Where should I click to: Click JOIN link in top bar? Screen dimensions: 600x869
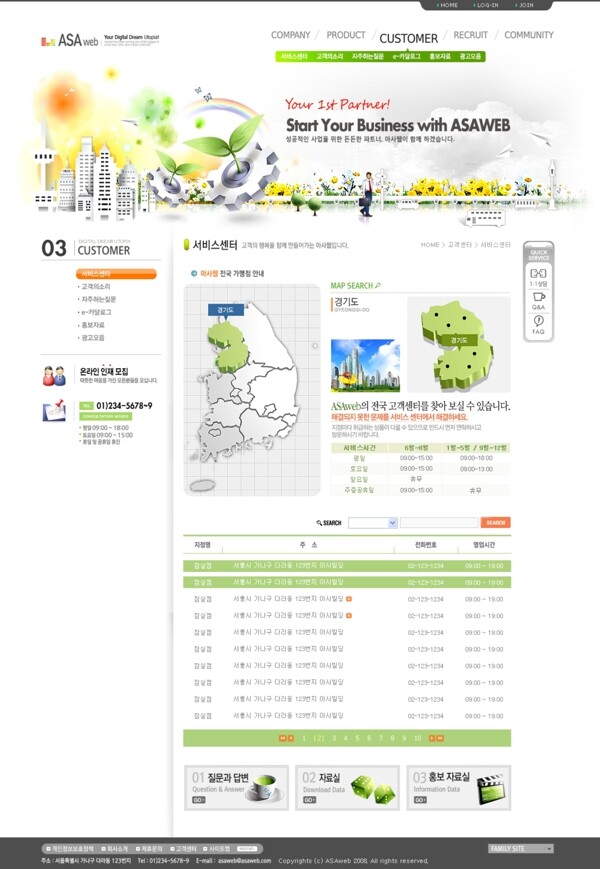(524, 5)
